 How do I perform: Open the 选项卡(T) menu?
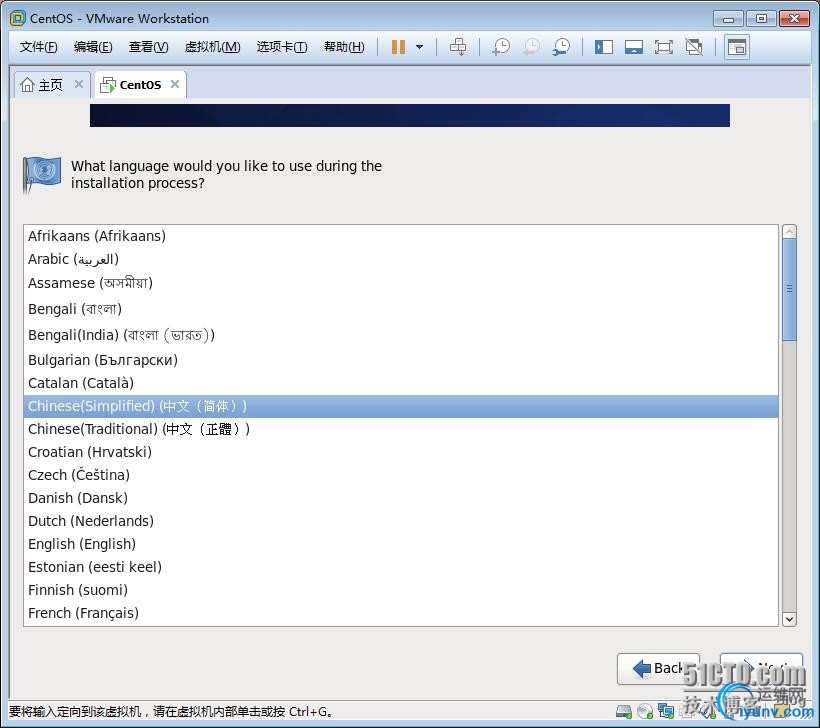(282, 47)
